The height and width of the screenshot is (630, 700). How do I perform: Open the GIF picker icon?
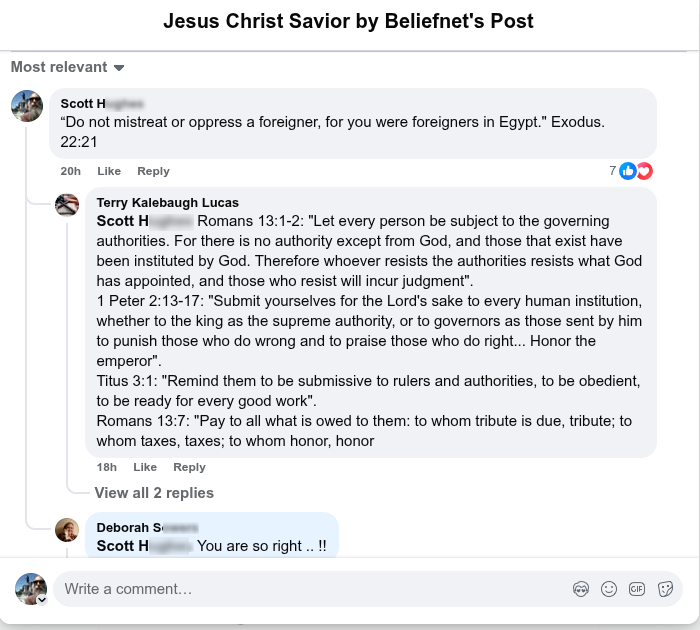[636, 589]
